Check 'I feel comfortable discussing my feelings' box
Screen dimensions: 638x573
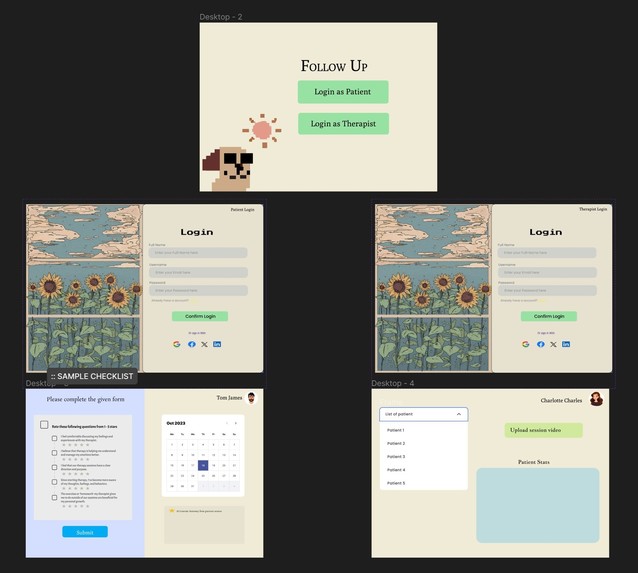[54, 438]
